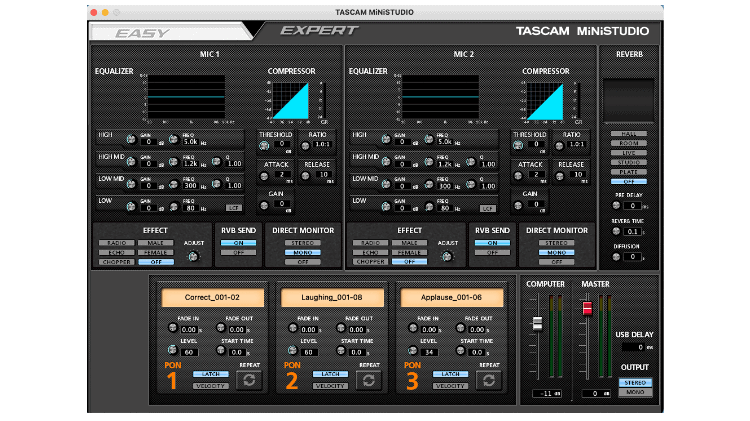Turn MIC 1 RVB SEND on
This screenshot has height=421, width=750.
(x=238, y=243)
